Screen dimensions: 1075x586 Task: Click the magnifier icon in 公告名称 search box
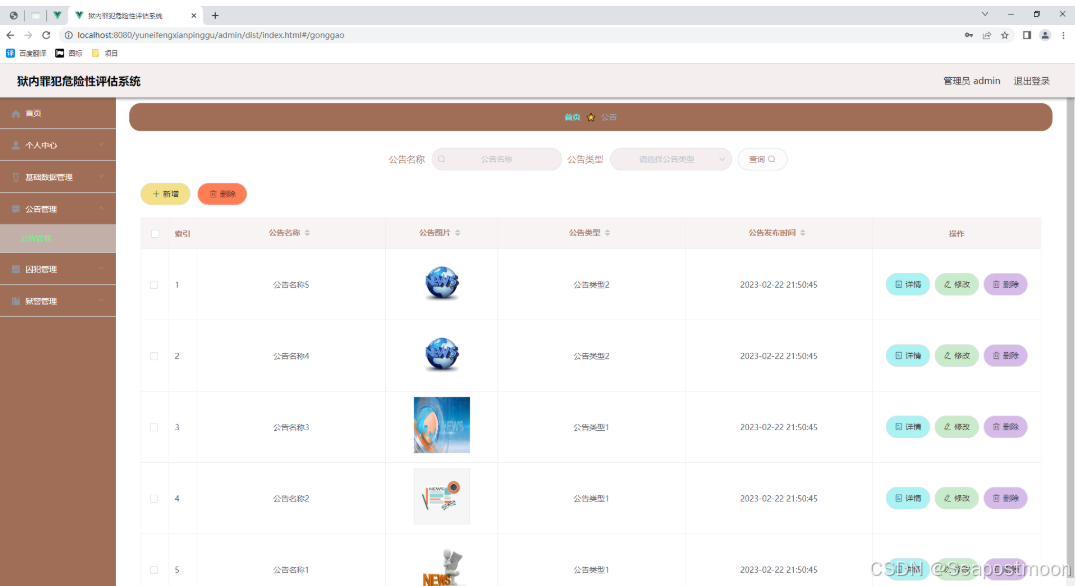[444, 159]
